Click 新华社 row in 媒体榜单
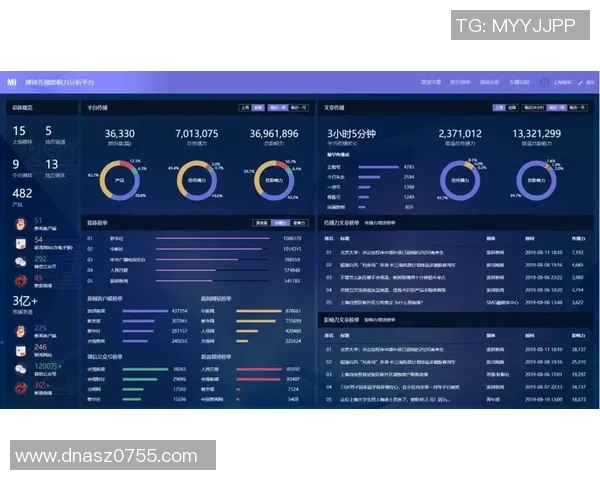The height and width of the screenshot is (480, 600). click(116, 238)
